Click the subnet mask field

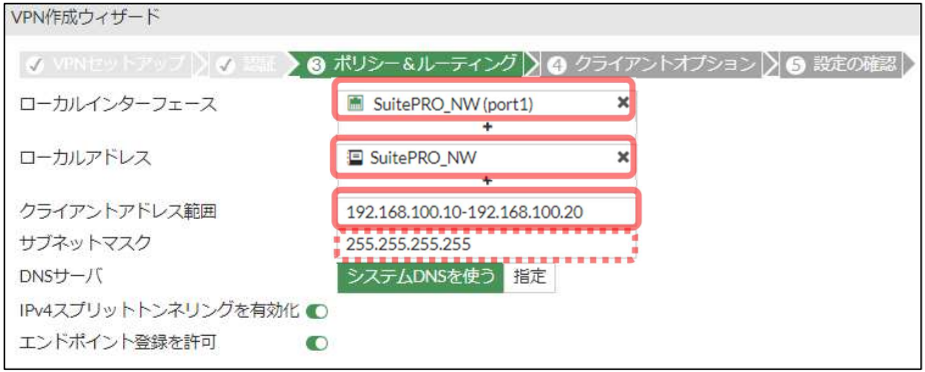pos(487,244)
